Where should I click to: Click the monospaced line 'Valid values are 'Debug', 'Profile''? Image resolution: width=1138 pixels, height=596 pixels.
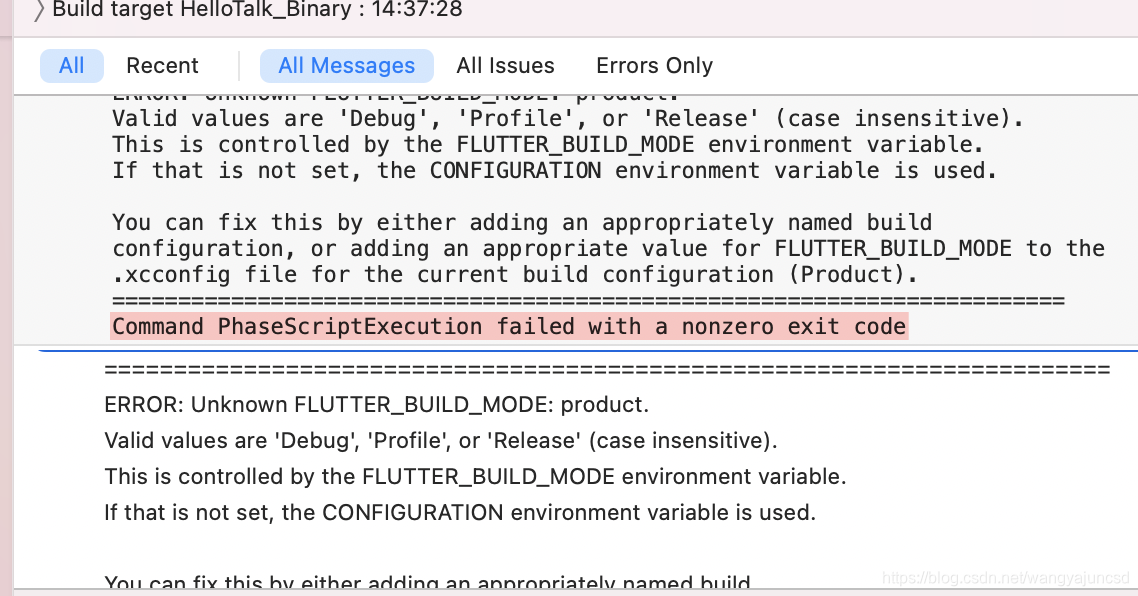point(568,118)
